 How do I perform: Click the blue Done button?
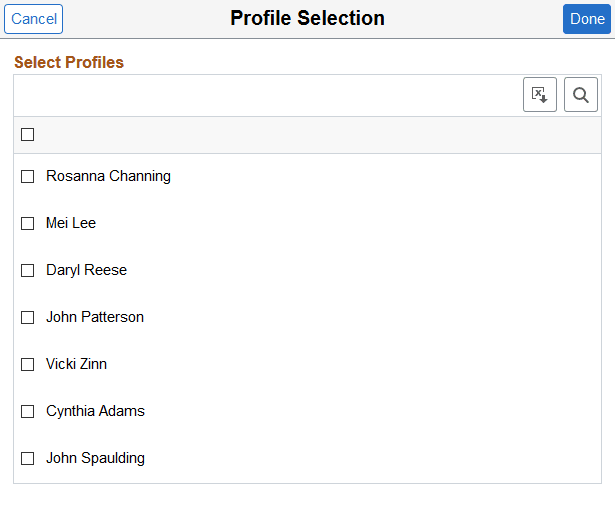(x=587, y=19)
